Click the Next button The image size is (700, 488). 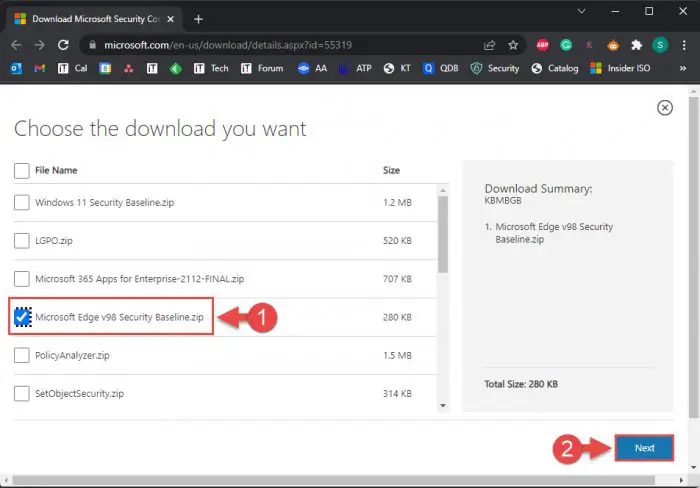(x=644, y=448)
